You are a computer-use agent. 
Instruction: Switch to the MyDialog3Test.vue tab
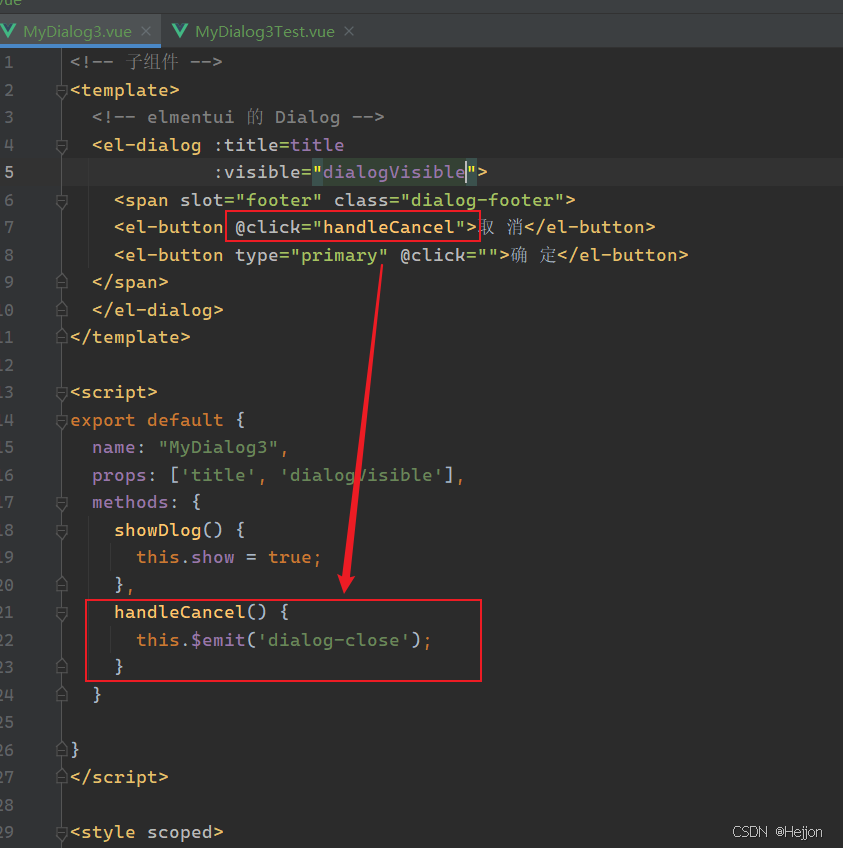[x=264, y=31]
